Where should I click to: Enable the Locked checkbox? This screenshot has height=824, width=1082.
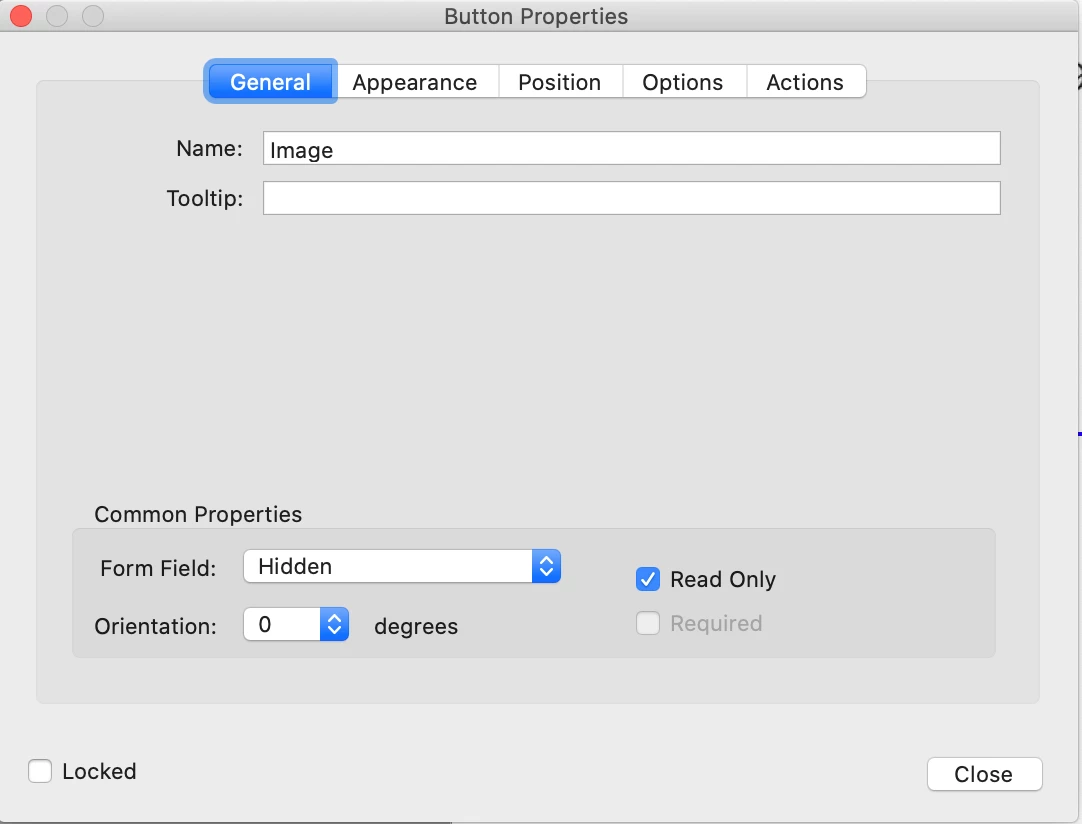40,771
